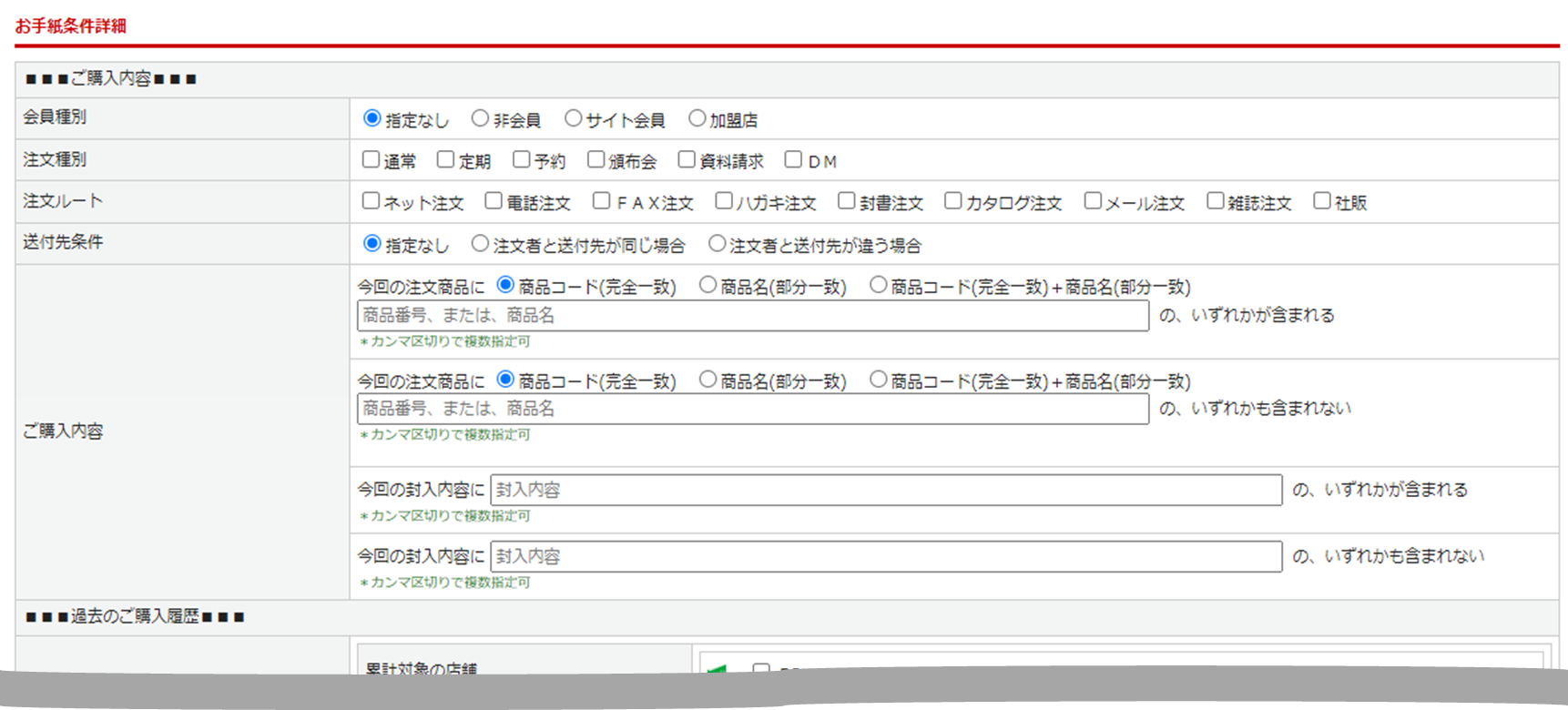Check the メール注文 checkbox
Viewport: 1568px width, 710px height.
tap(1093, 200)
